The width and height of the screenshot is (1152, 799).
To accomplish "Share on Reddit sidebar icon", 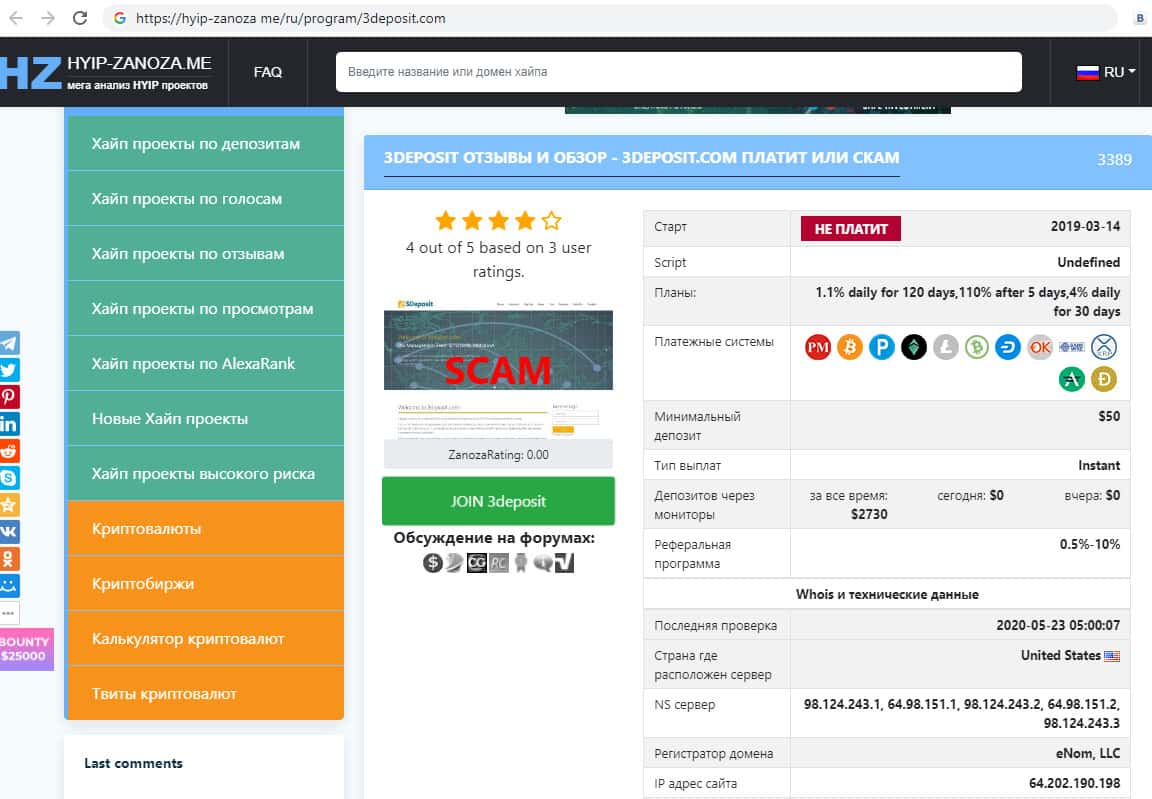I will point(9,451).
